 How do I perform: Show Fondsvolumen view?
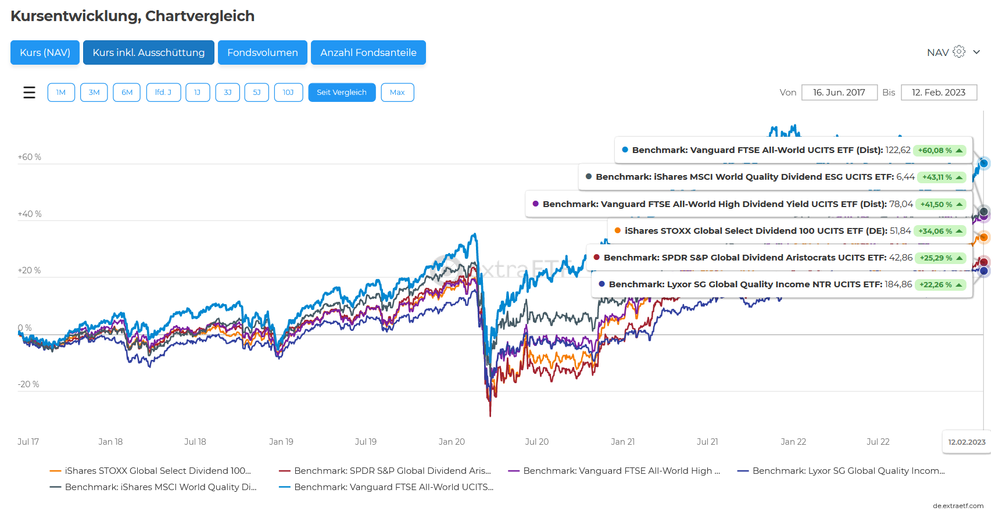(x=263, y=52)
